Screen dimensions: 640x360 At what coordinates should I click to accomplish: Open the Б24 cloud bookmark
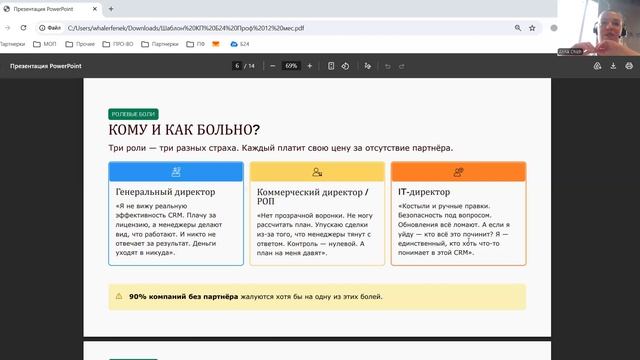pyautogui.click(x=240, y=44)
